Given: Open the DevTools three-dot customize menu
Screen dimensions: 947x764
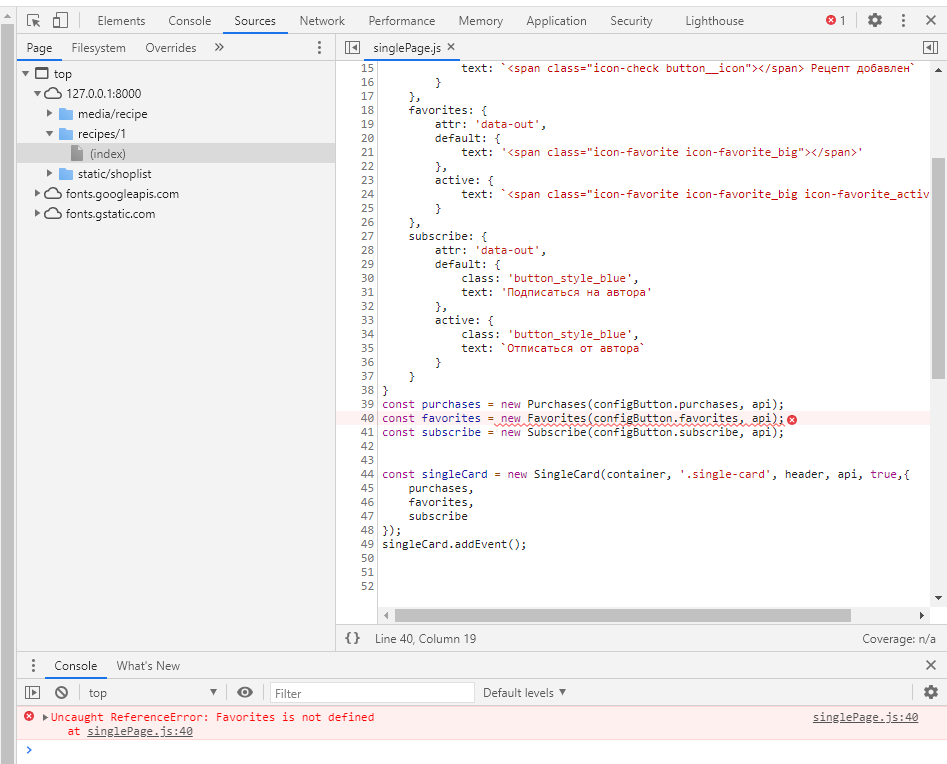Looking at the screenshot, I should click(904, 20).
